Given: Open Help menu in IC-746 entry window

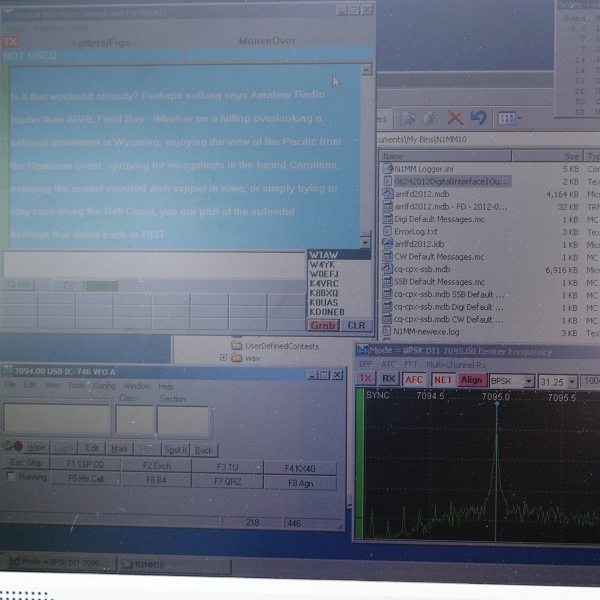Looking at the screenshot, I should tap(166, 386).
